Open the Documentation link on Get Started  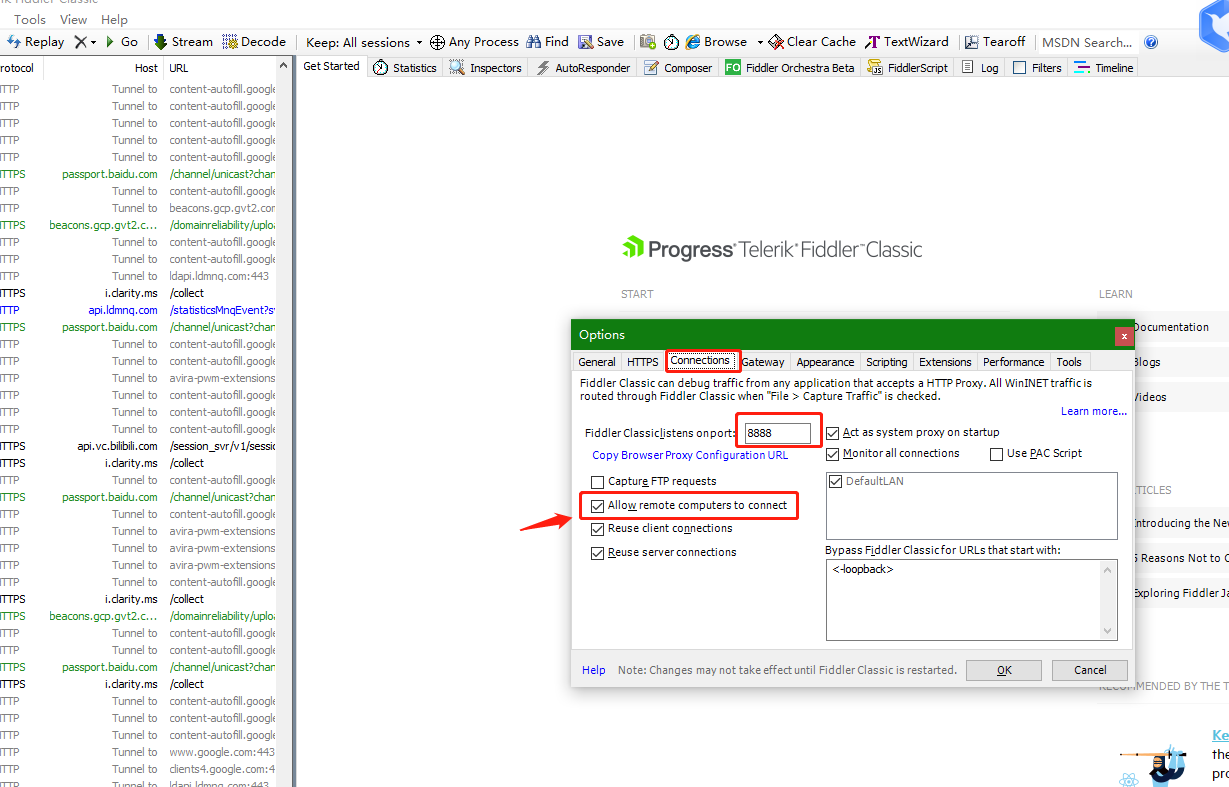(x=1170, y=327)
